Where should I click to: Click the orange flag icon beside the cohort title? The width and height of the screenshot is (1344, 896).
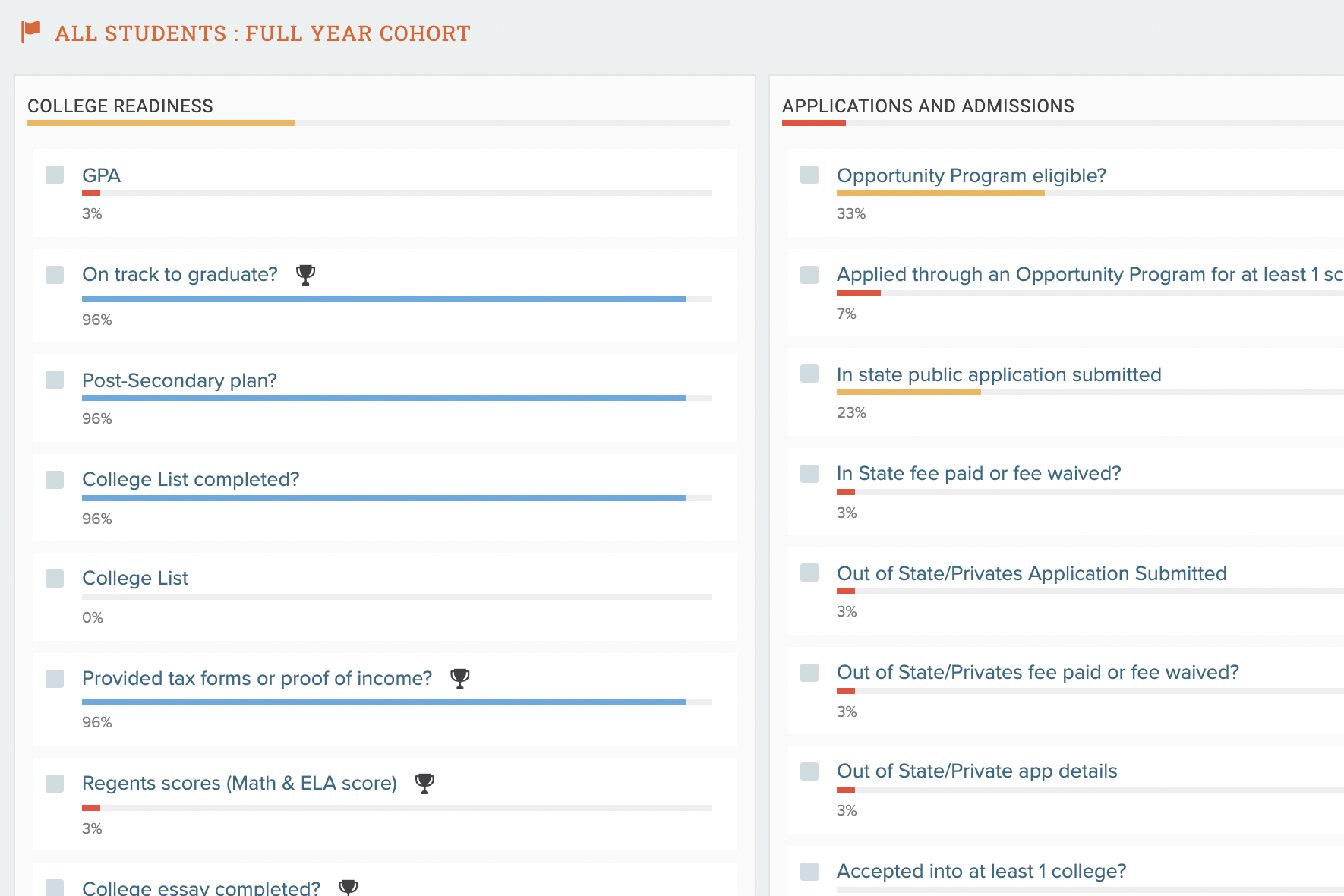point(31,31)
